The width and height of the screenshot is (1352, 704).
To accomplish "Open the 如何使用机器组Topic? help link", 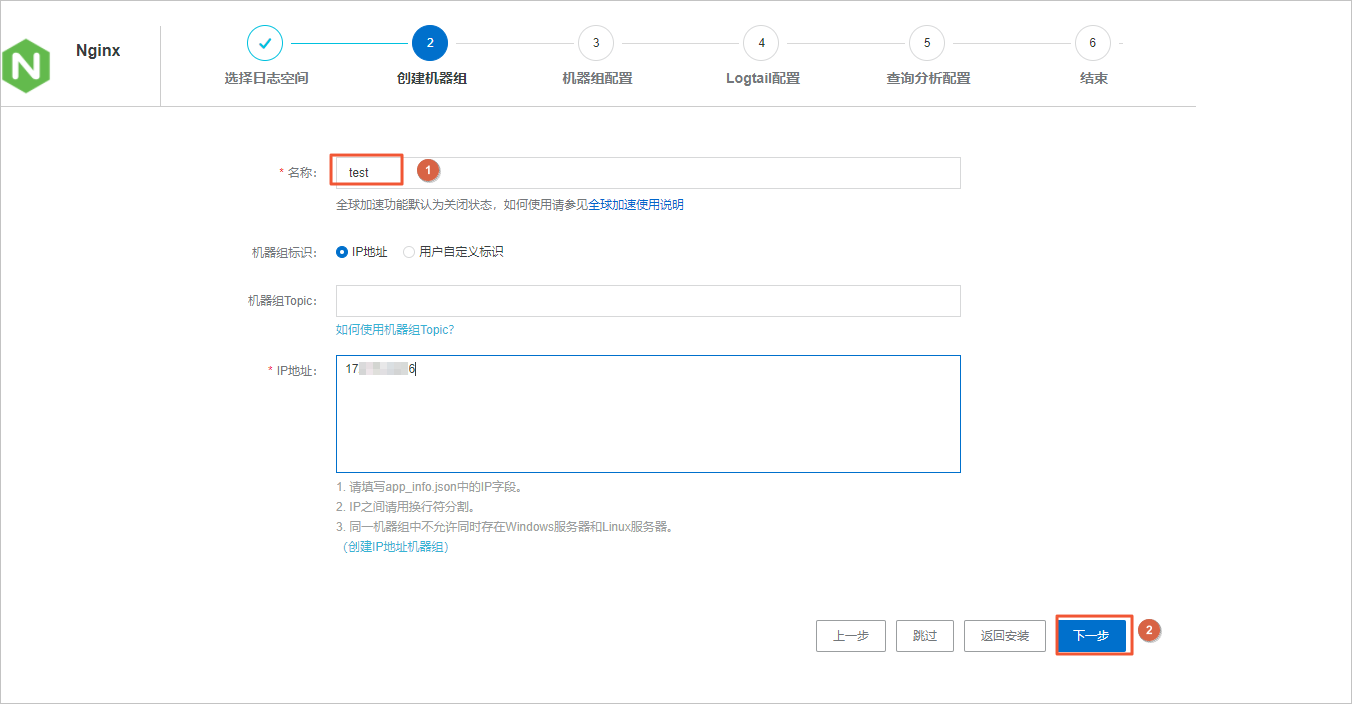I will click(x=395, y=330).
